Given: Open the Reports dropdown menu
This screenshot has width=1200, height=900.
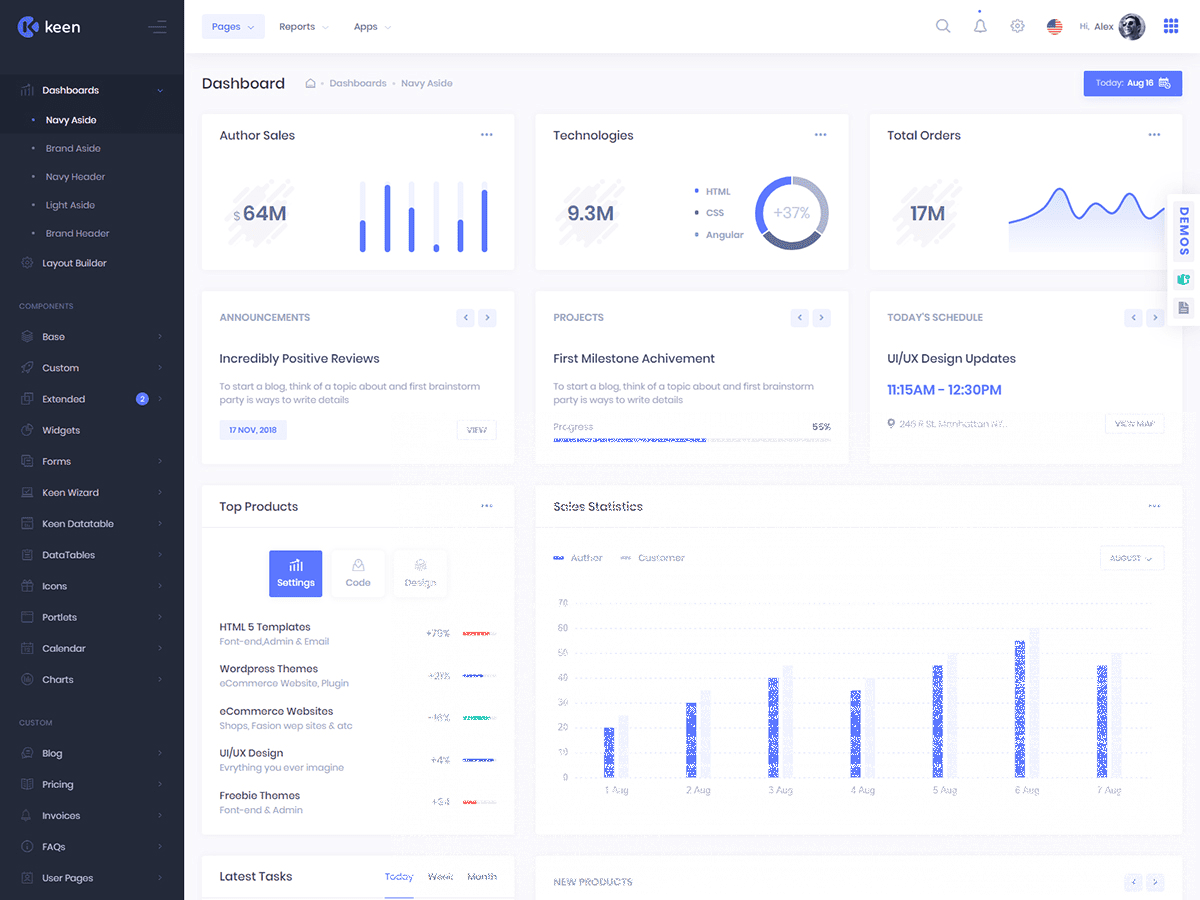Looking at the screenshot, I should (x=303, y=27).
